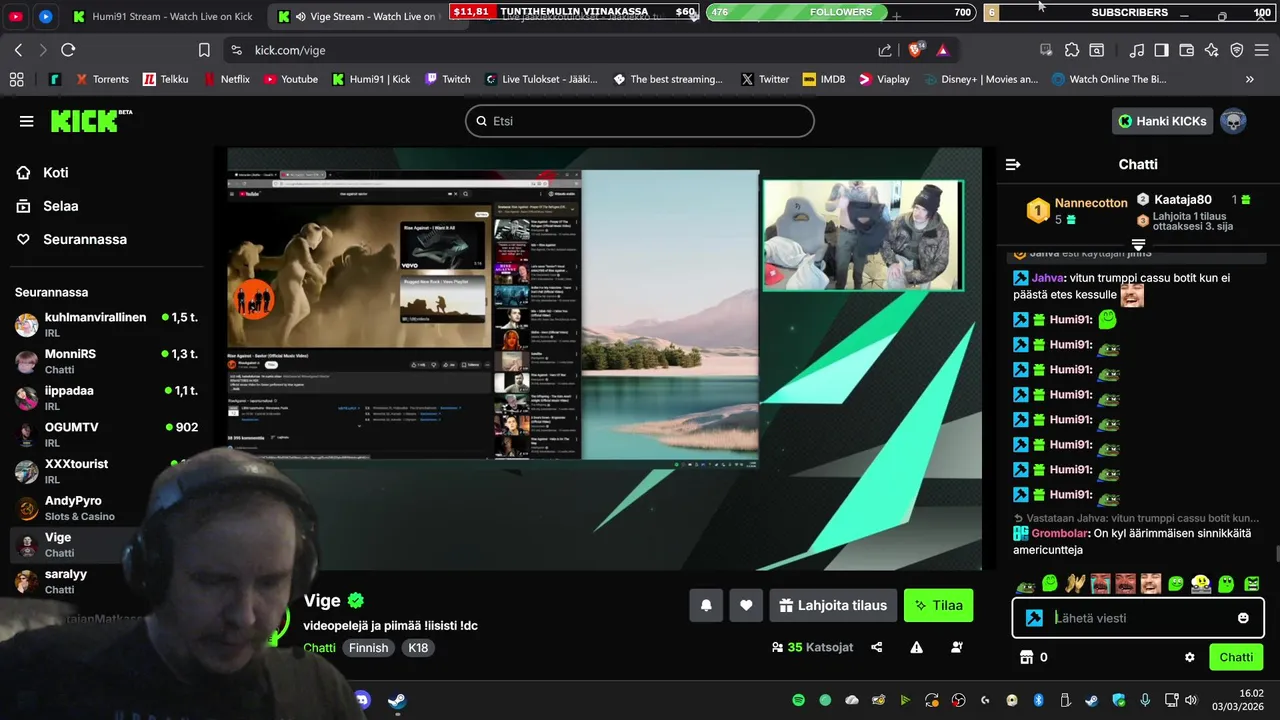1280x720 pixels.
Task: Click the green Chatti send button
Action: coord(1236,657)
